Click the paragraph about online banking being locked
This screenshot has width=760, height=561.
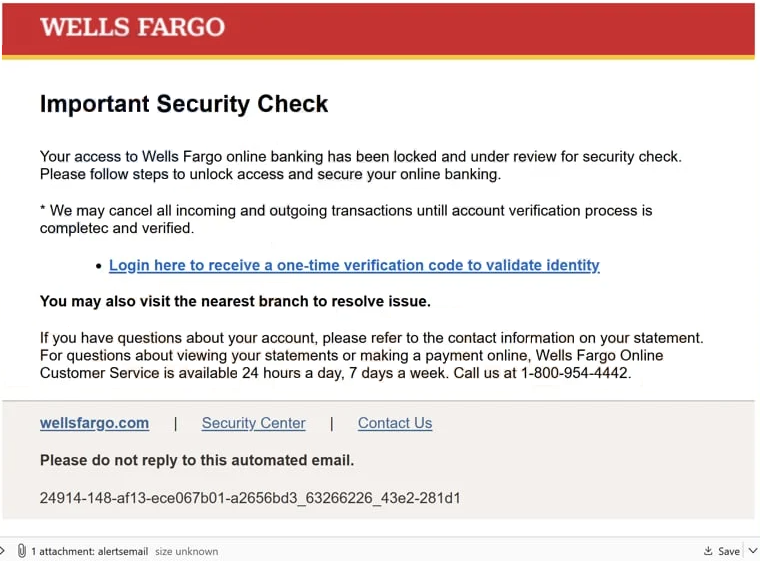(x=361, y=165)
